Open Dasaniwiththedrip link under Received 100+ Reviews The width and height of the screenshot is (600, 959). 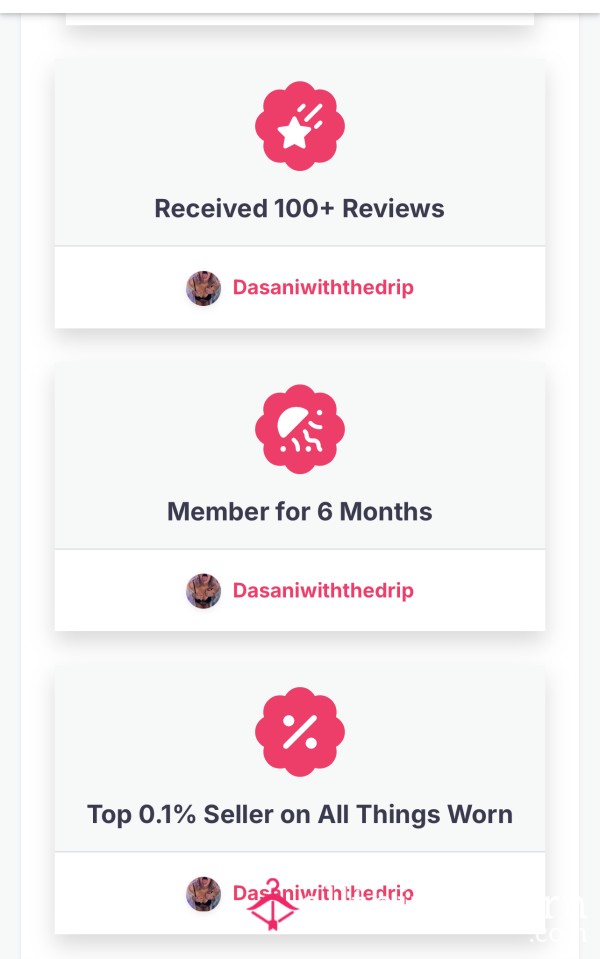point(323,287)
